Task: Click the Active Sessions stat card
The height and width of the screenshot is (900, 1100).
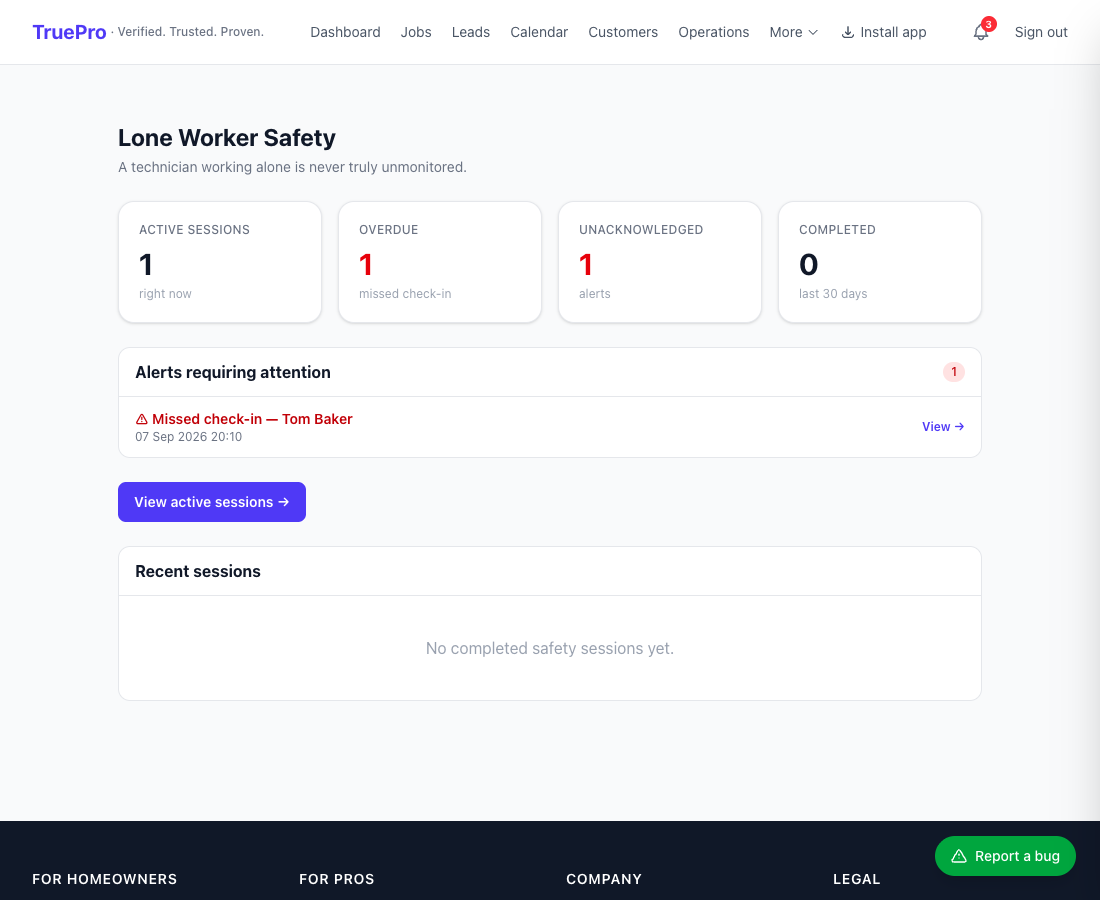Action: click(x=220, y=262)
